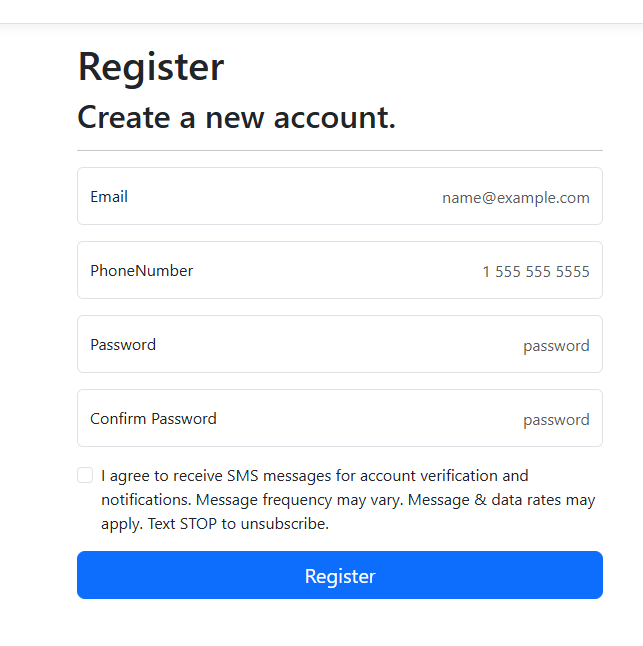Screen dimensions: 643x646
Task: Click the 'Email' label text
Action: [x=109, y=197]
